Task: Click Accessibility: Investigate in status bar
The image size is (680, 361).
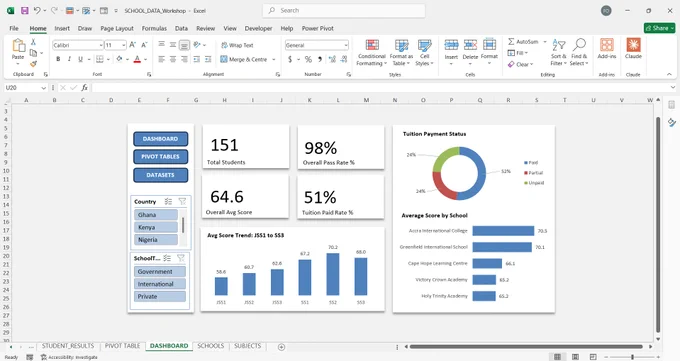Action: pos(69,357)
